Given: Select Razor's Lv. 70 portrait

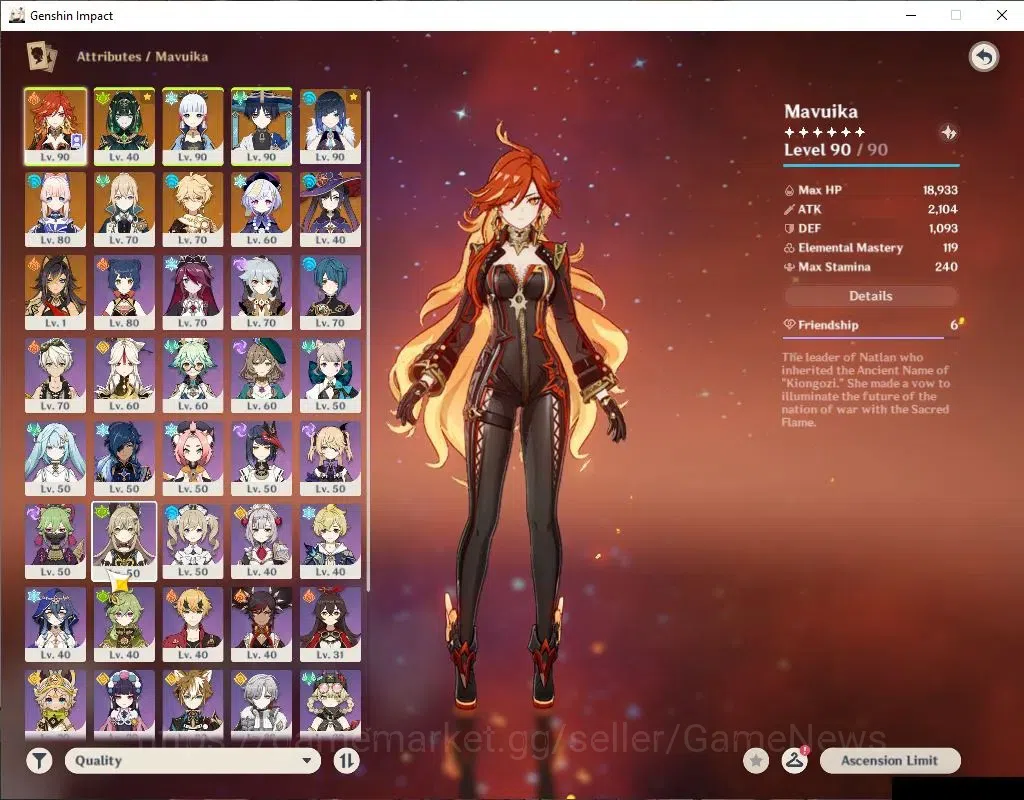Looking at the screenshot, I should [x=261, y=292].
